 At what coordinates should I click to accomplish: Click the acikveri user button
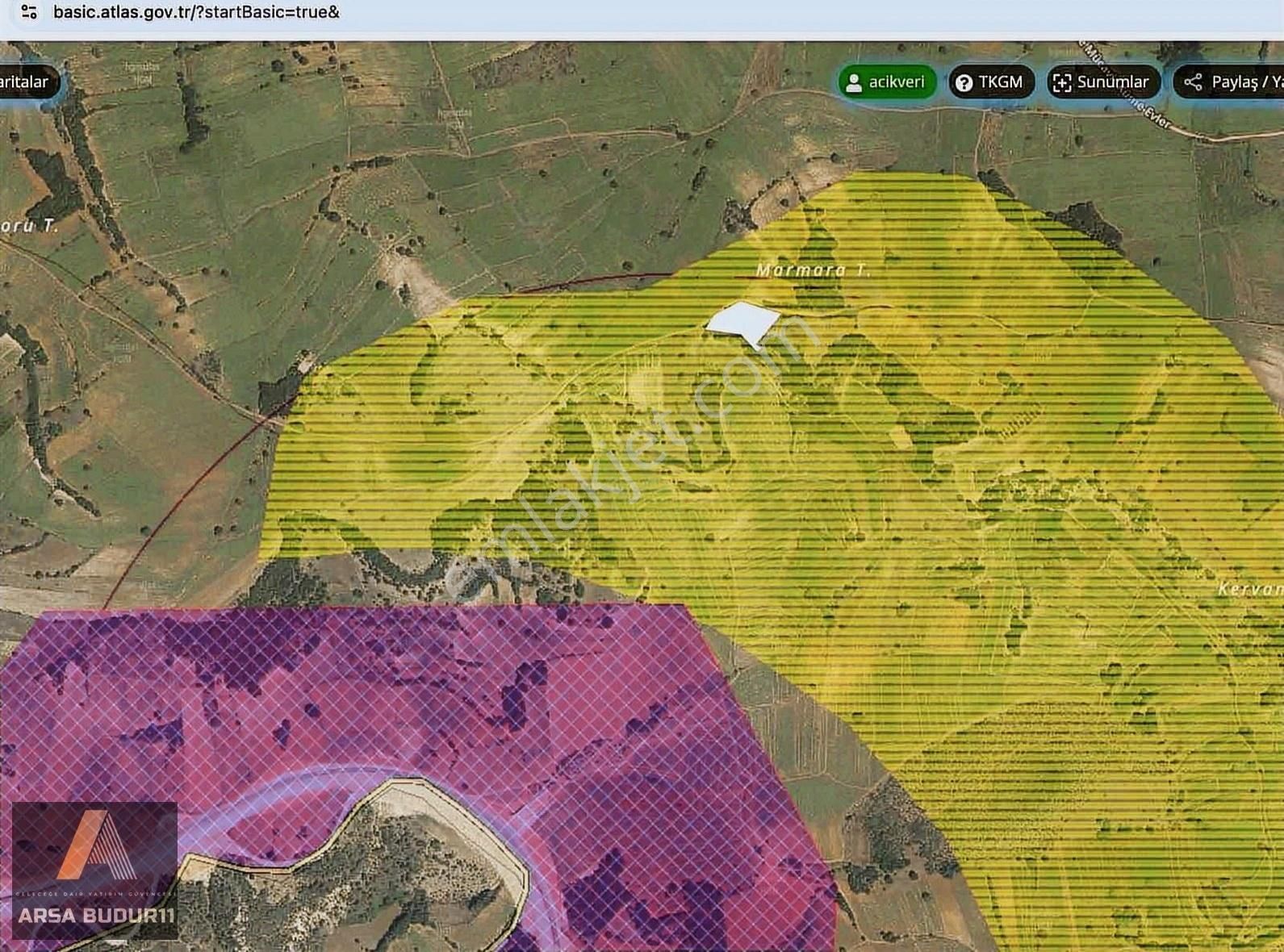pos(887,82)
